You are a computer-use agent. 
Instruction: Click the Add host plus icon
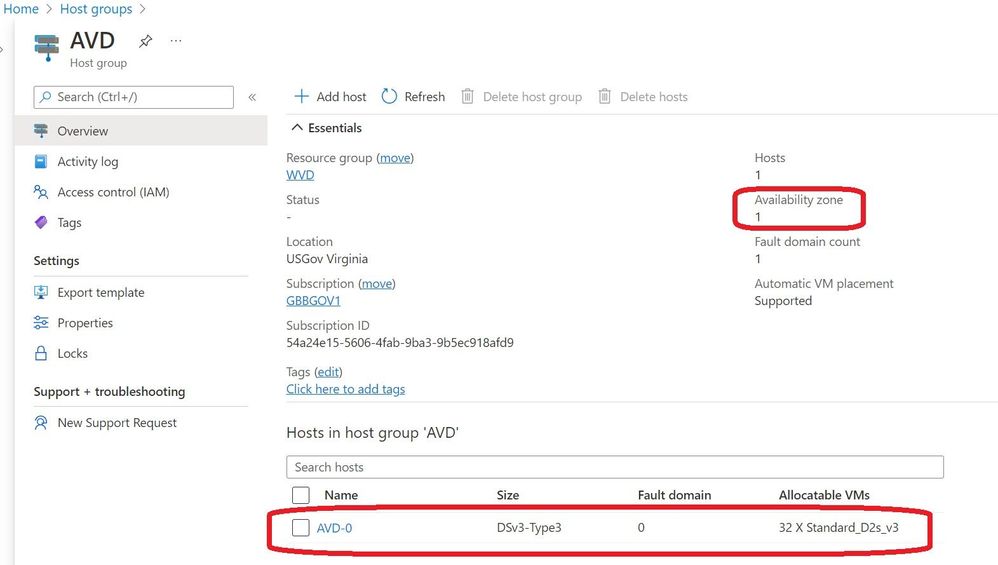coord(301,97)
